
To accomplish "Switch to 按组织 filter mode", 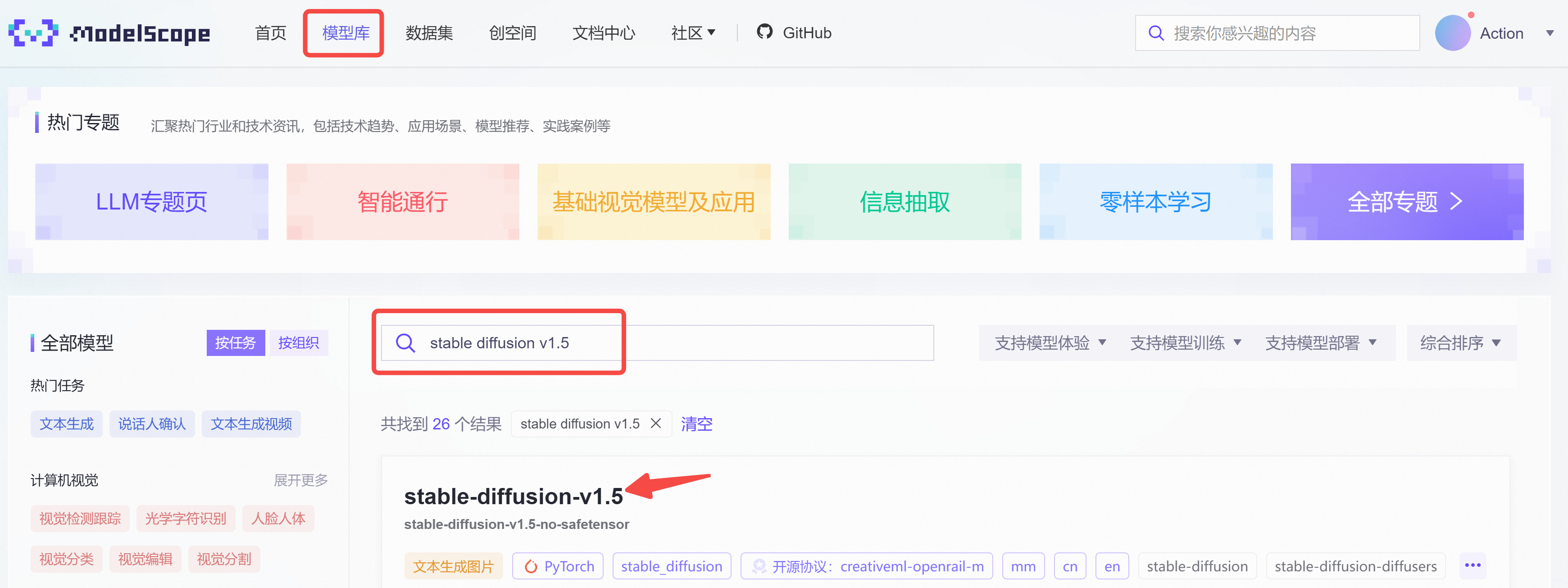I will click(298, 343).
